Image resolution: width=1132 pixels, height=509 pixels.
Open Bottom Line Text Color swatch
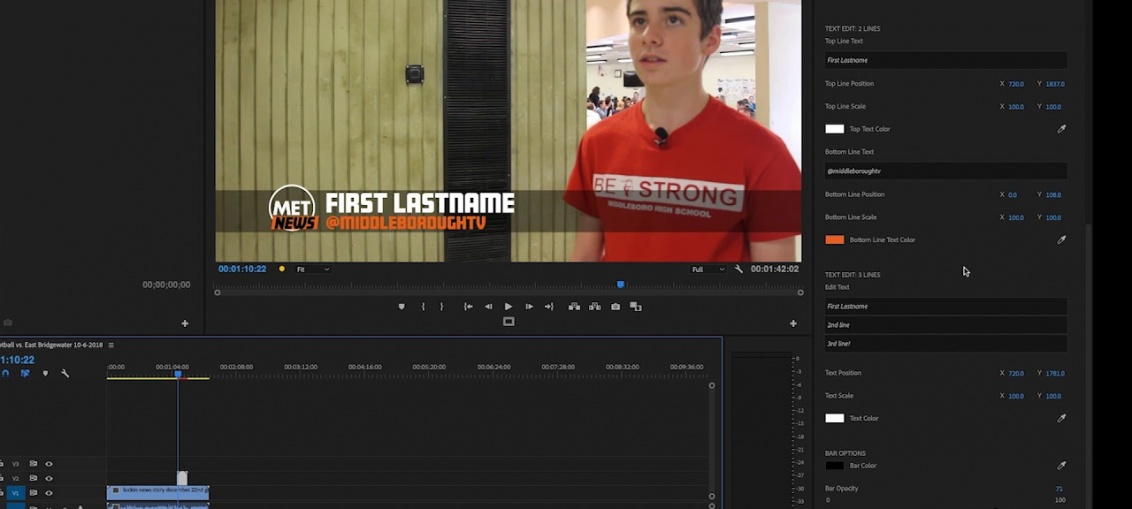(835, 240)
